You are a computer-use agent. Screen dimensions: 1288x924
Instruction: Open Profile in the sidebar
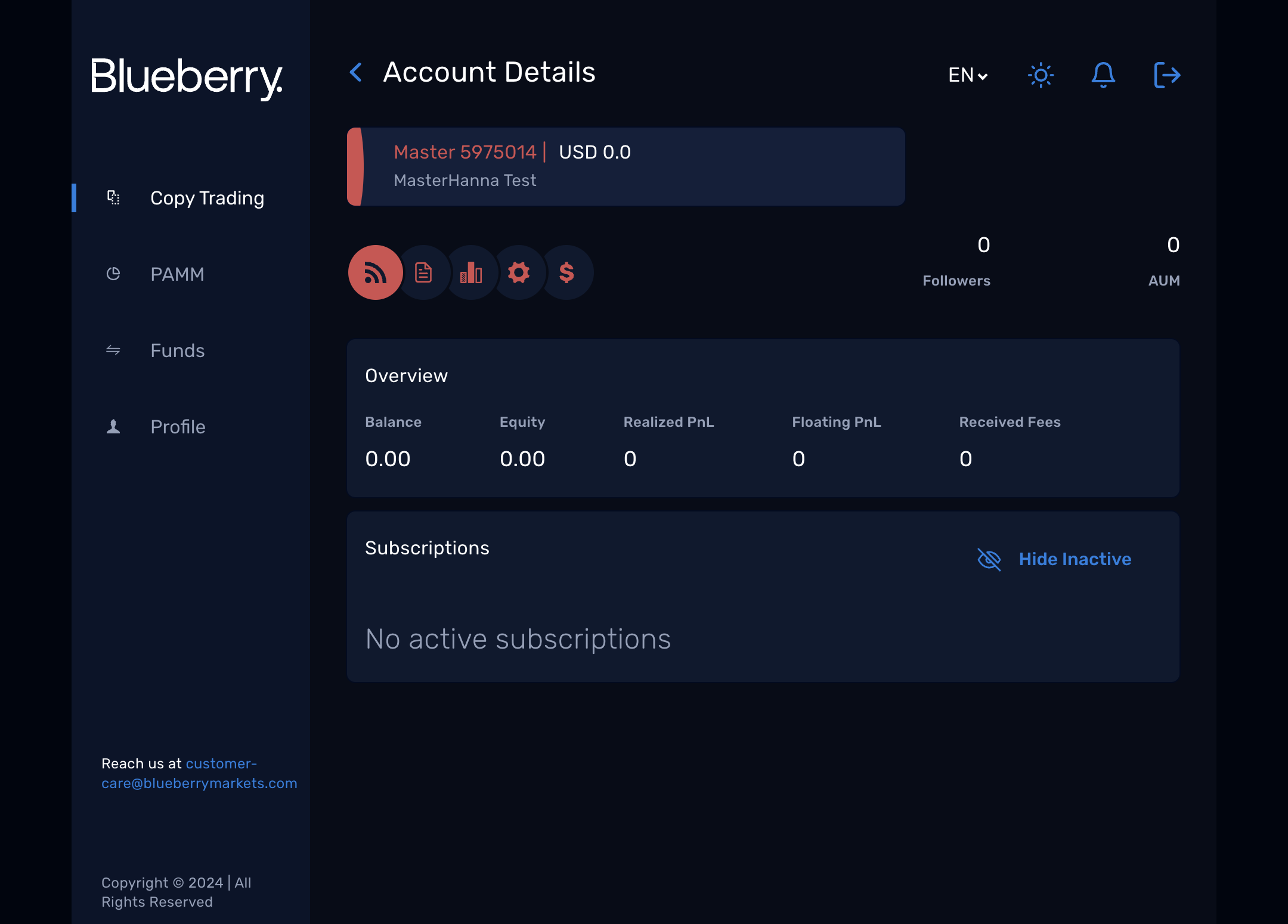point(178,427)
